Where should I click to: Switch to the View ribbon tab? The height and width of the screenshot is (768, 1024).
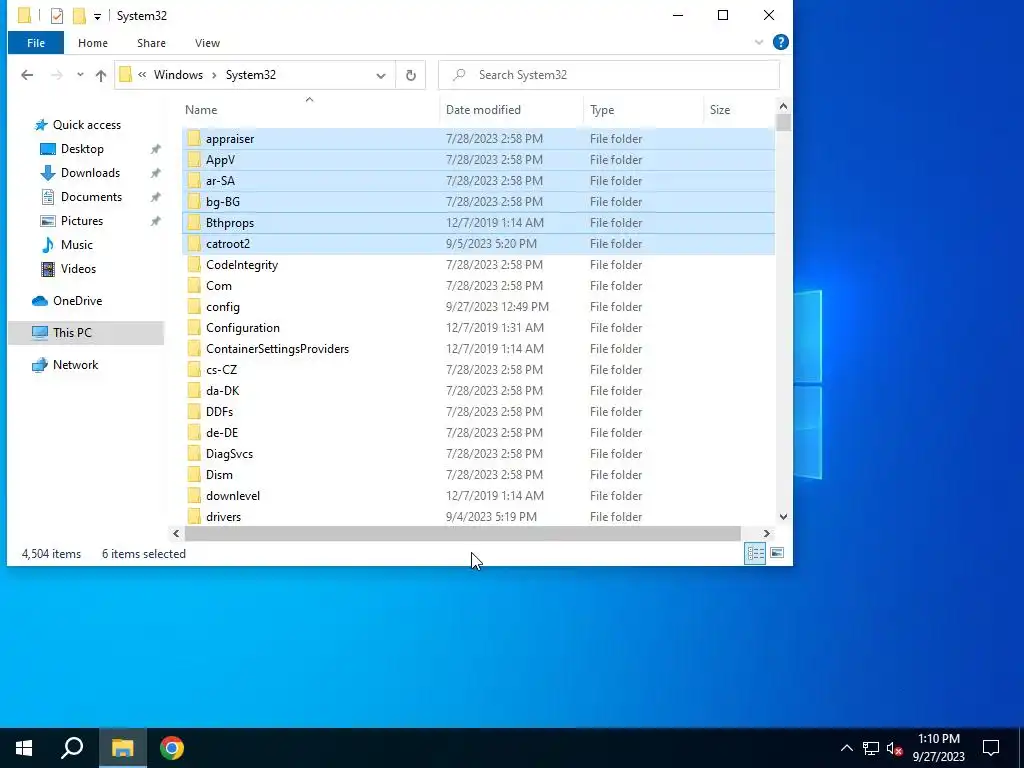tap(207, 43)
